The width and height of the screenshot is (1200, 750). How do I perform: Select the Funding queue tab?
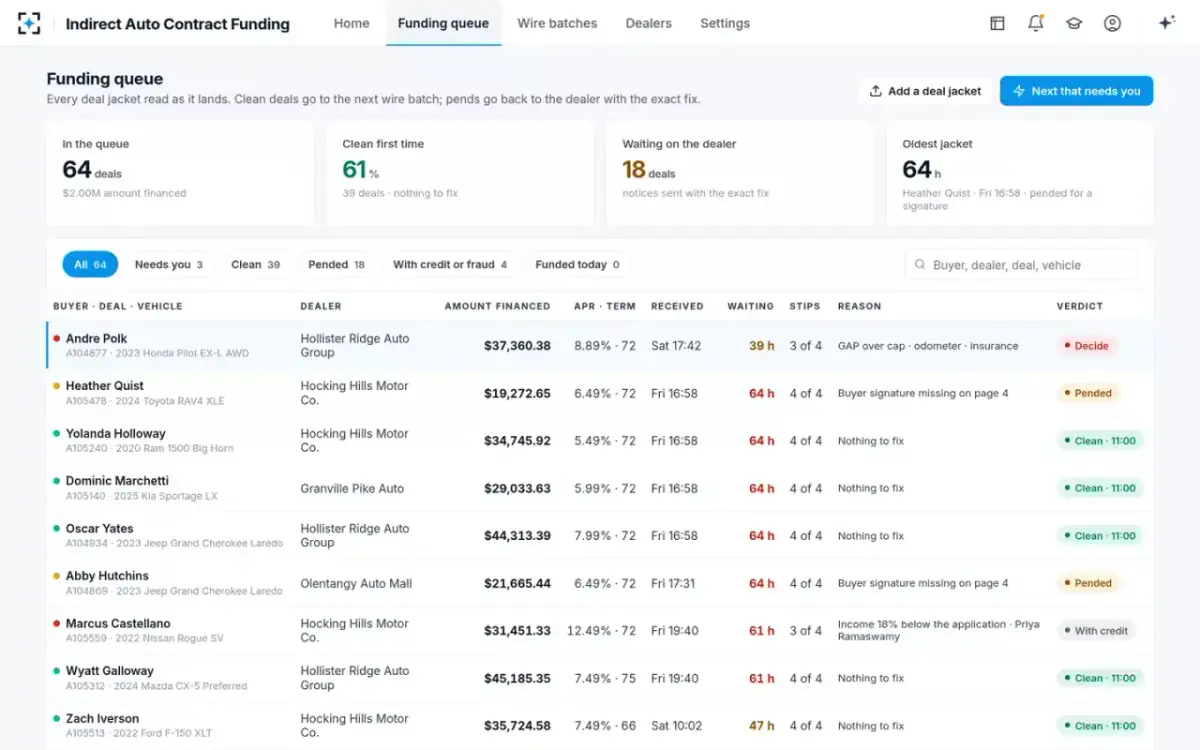coord(443,23)
